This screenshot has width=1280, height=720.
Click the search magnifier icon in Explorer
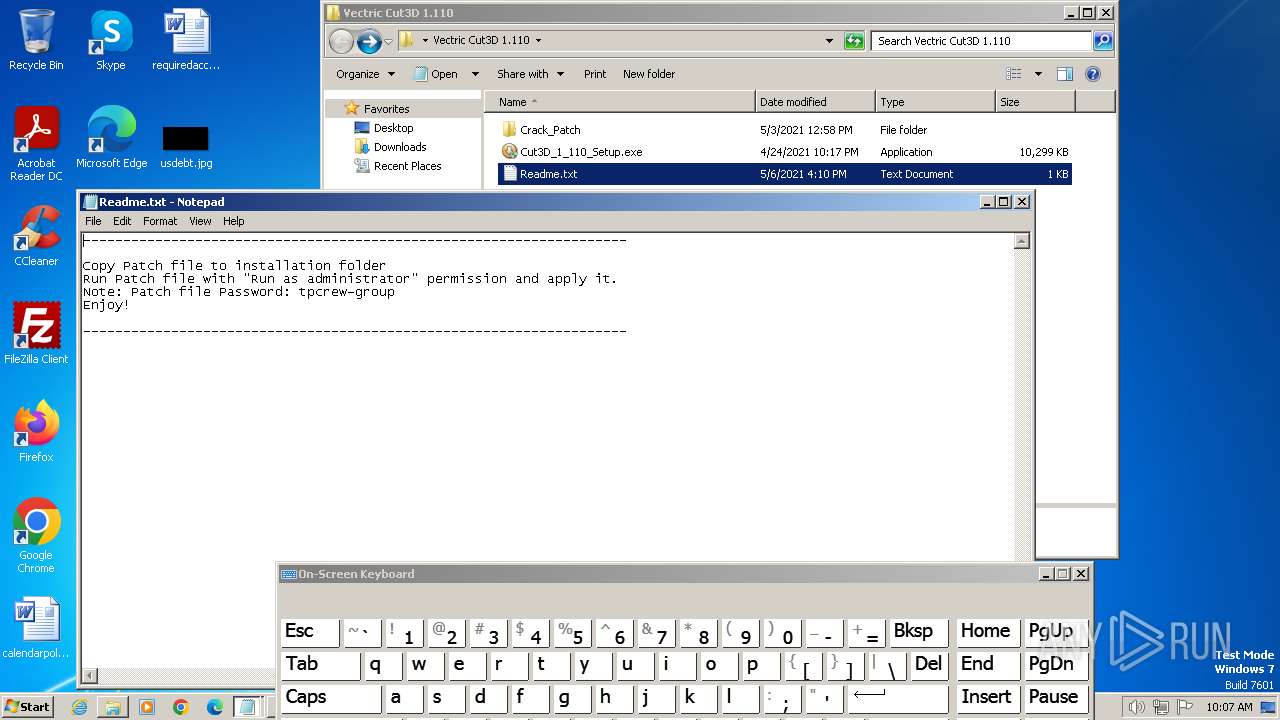1103,41
